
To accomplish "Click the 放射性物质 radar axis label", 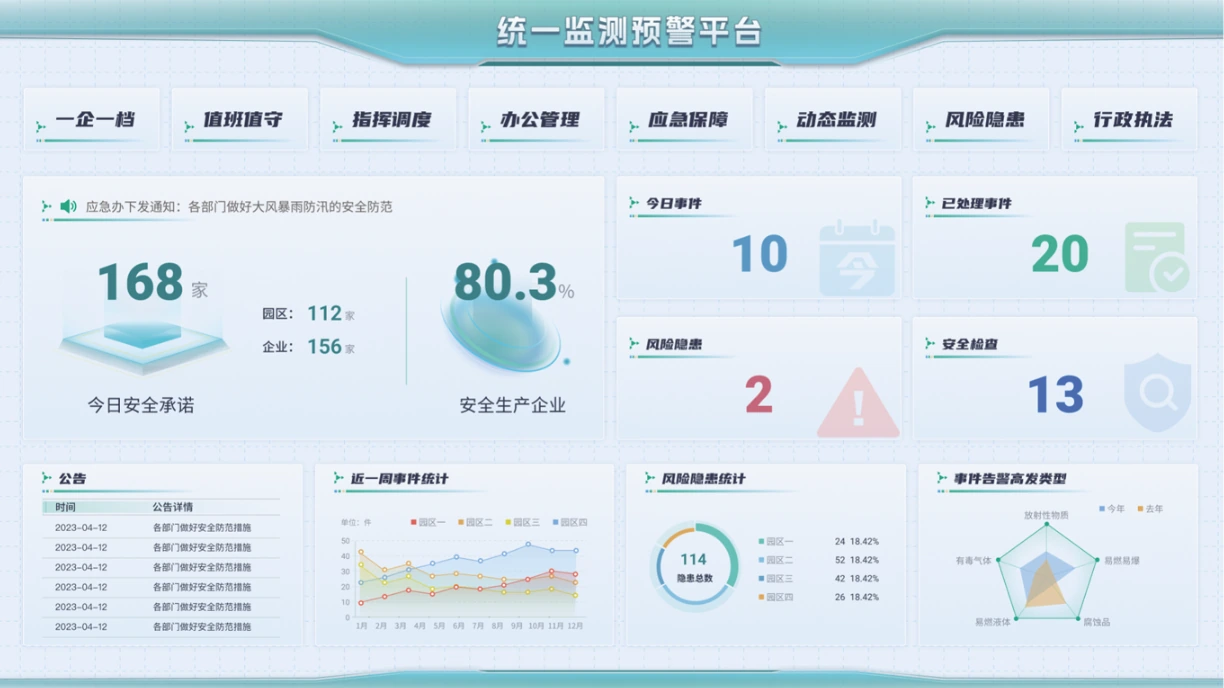I will click(x=1046, y=515).
